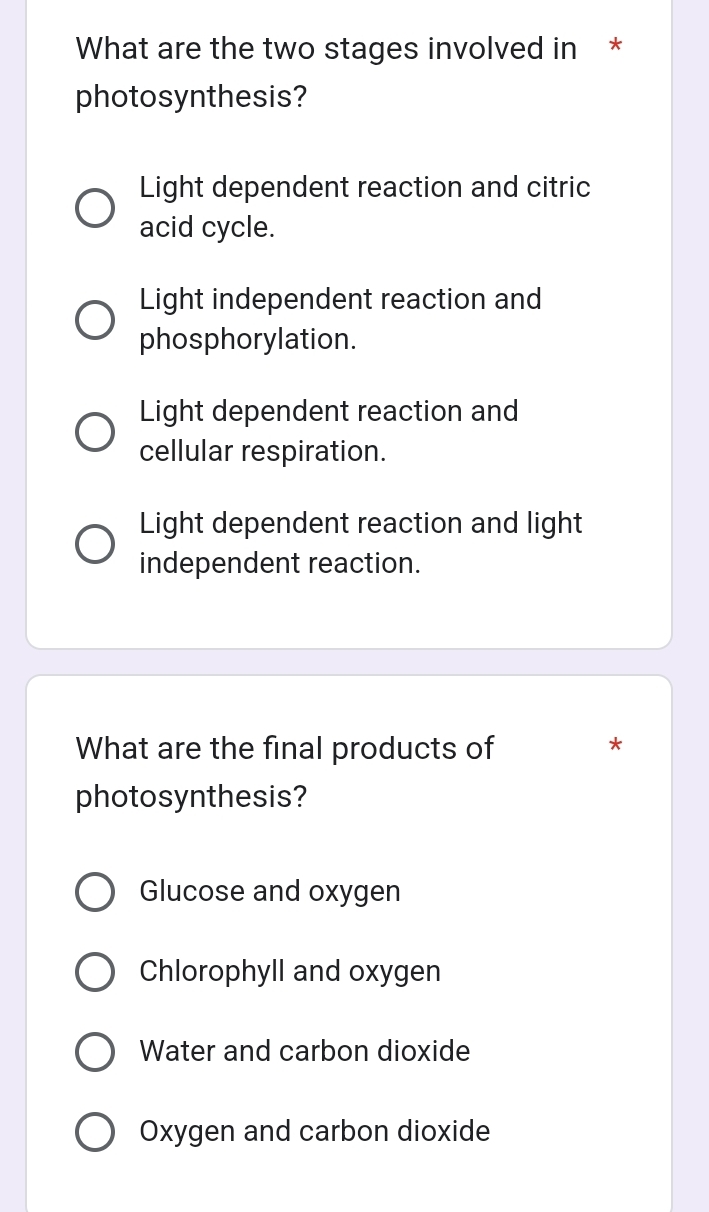Select 'Light dependent reaction and citric acid cycle'
709x1212 pixels.
(95, 207)
